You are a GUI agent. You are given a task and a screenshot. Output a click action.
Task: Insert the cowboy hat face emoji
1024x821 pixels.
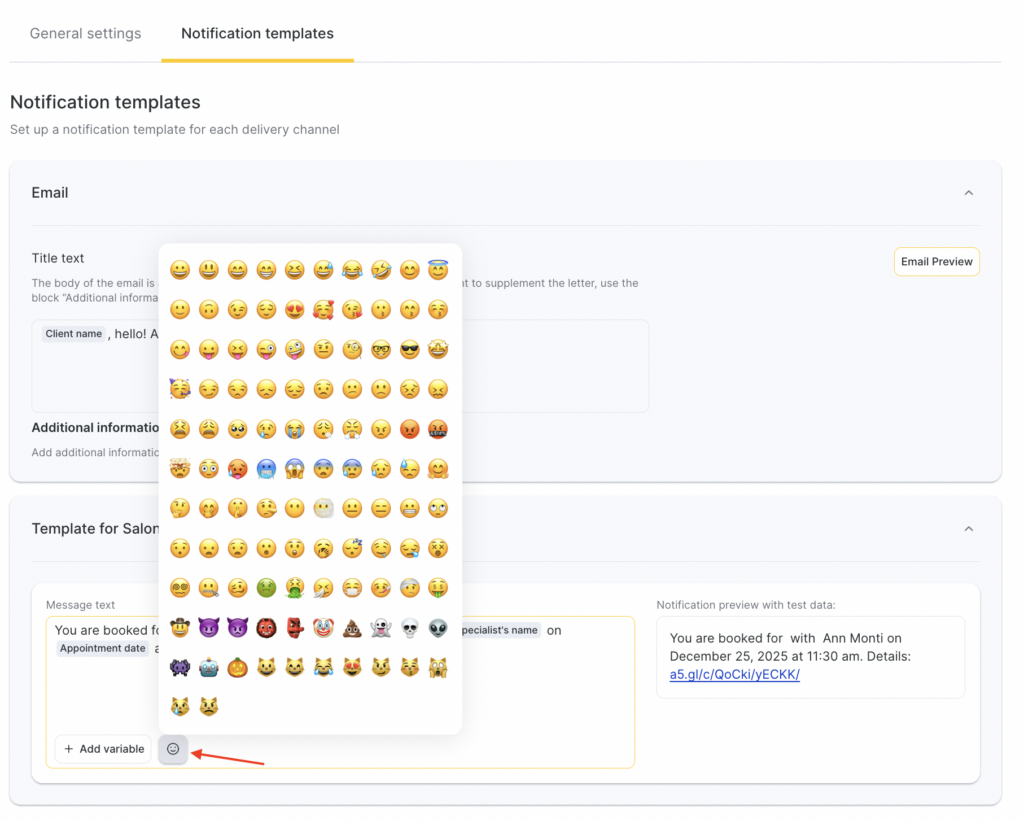[x=180, y=628]
